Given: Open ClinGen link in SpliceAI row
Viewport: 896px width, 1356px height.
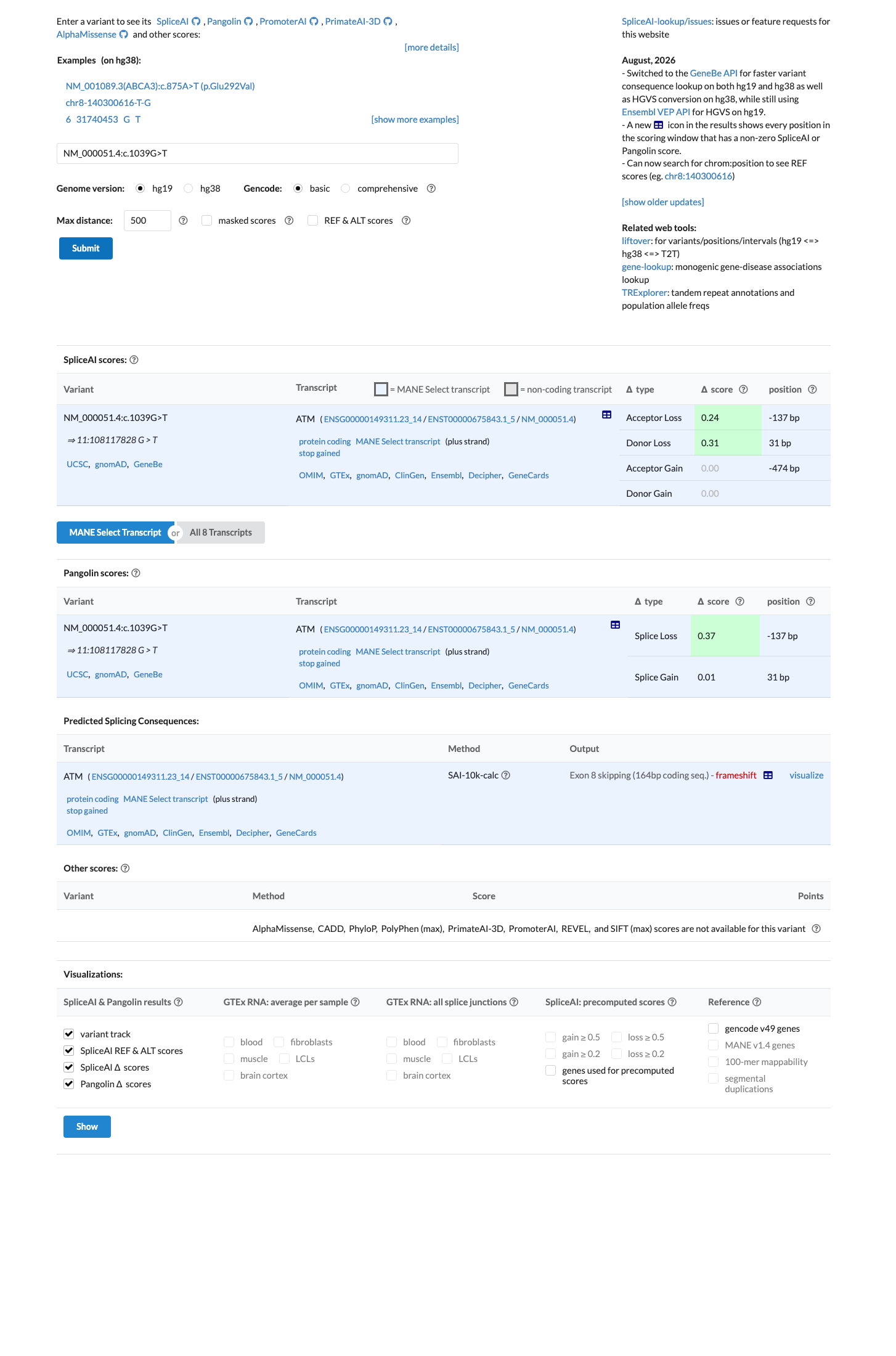Looking at the screenshot, I should pyautogui.click(x=409, y=476).
